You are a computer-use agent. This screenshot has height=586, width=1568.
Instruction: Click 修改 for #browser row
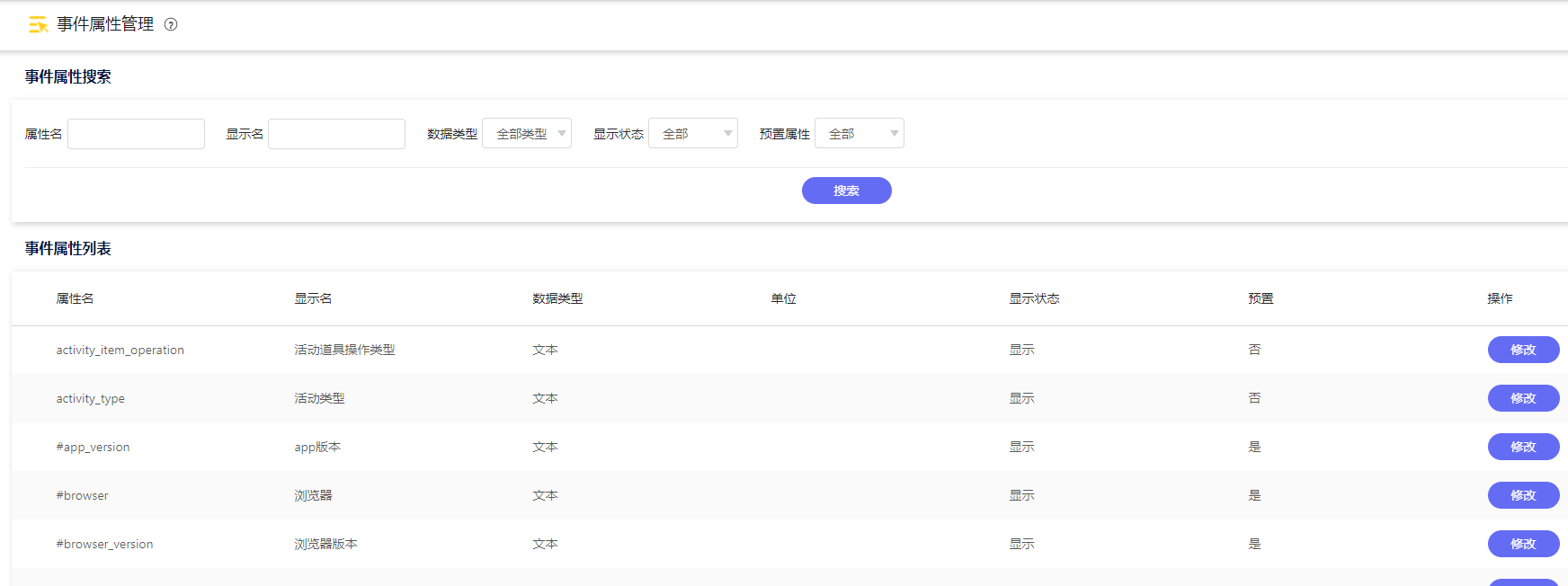(x=1522, y=495)
